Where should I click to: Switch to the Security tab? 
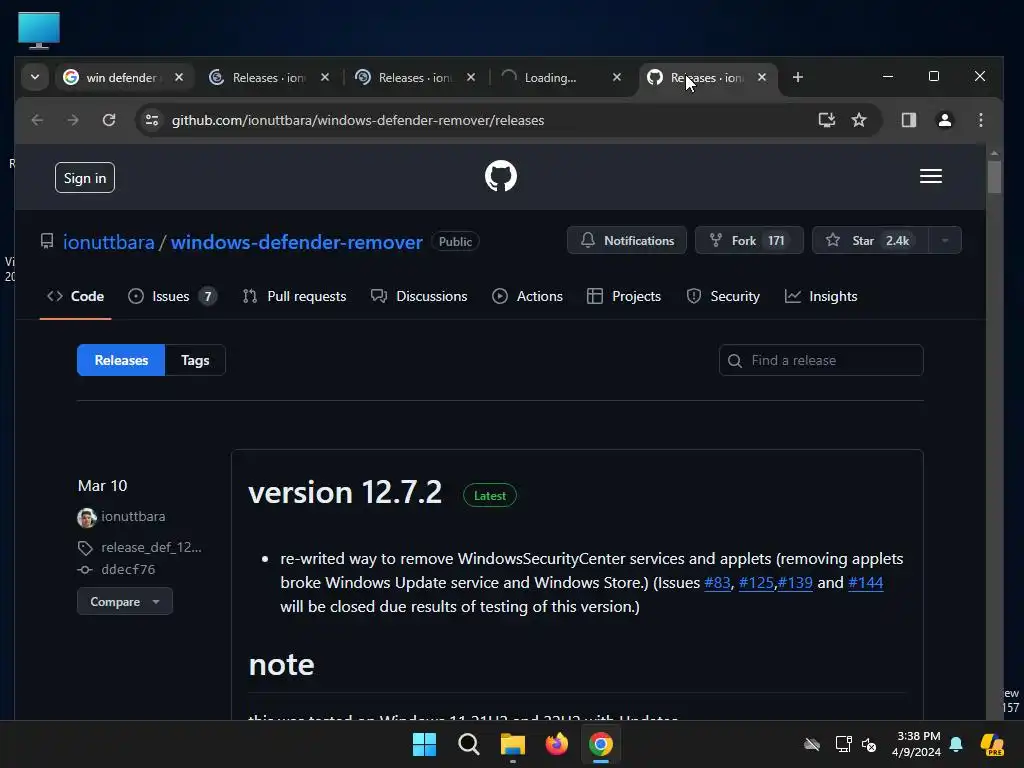pos(723,296)
